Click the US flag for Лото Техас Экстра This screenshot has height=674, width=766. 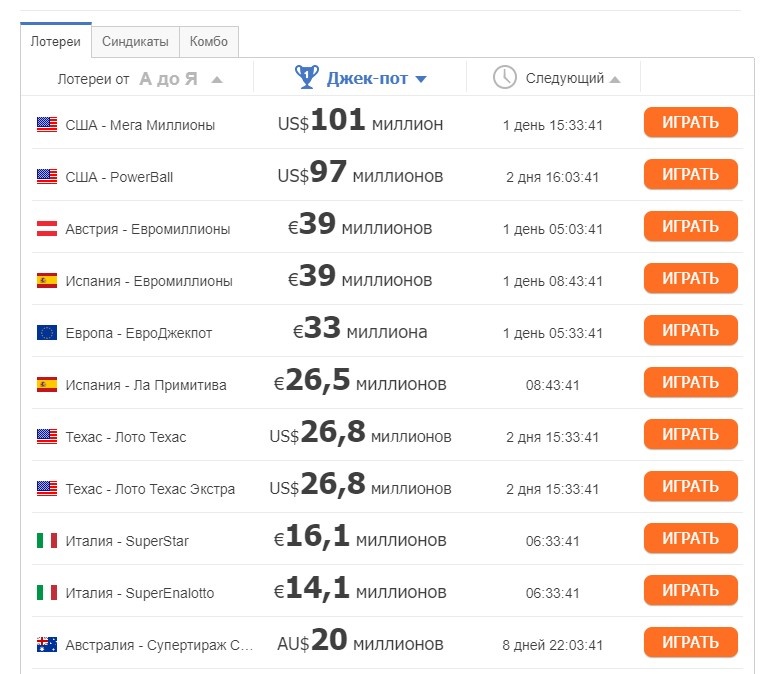[47, 488]
